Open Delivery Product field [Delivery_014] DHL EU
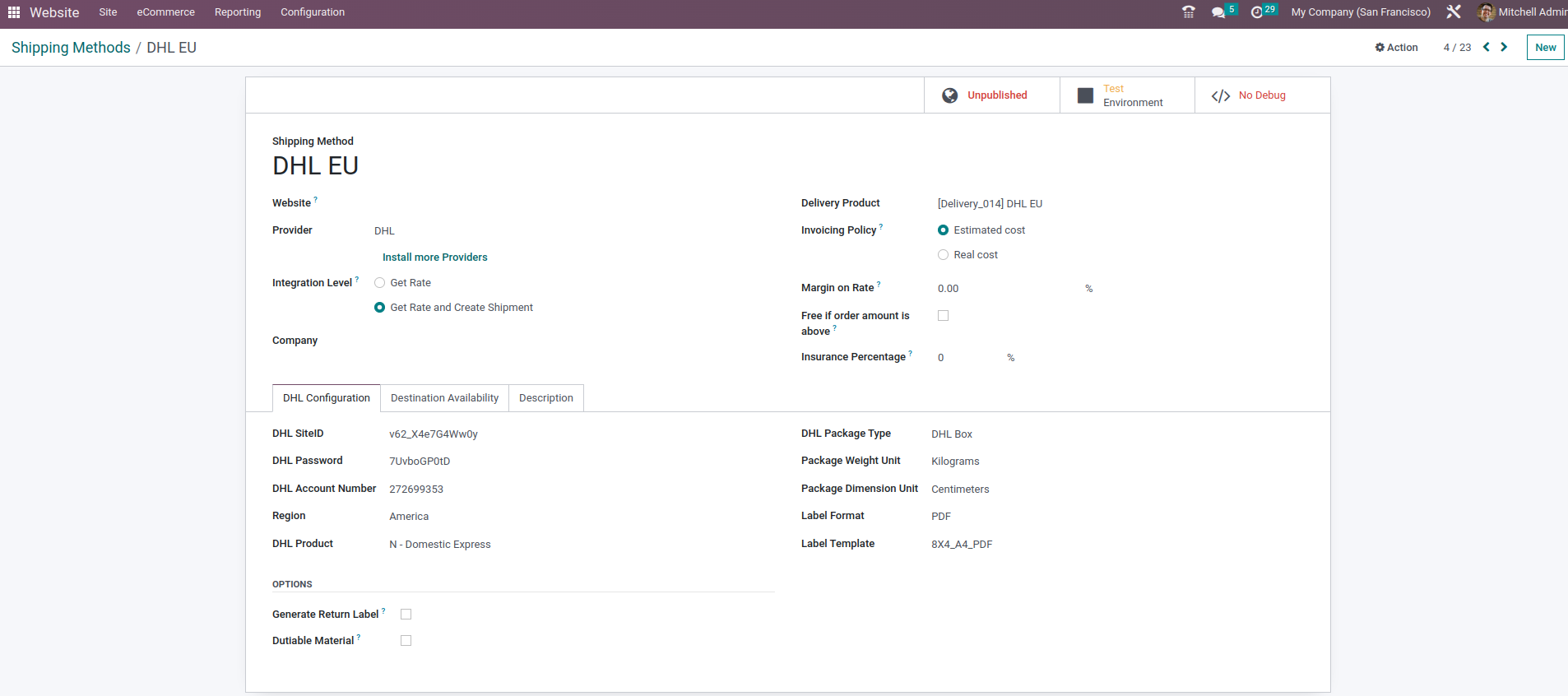 coord(990,204)
